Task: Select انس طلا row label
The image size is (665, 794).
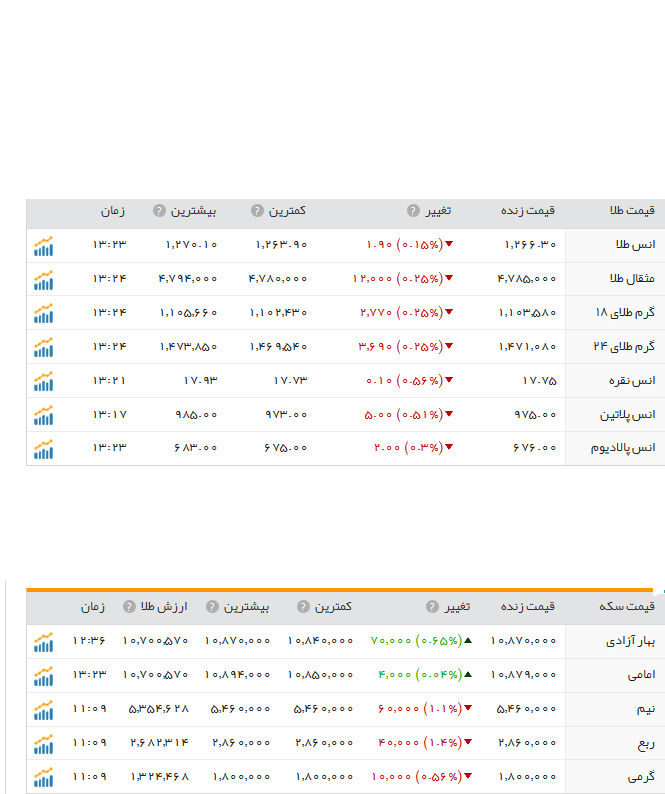Action: click(x=636, y=245)
